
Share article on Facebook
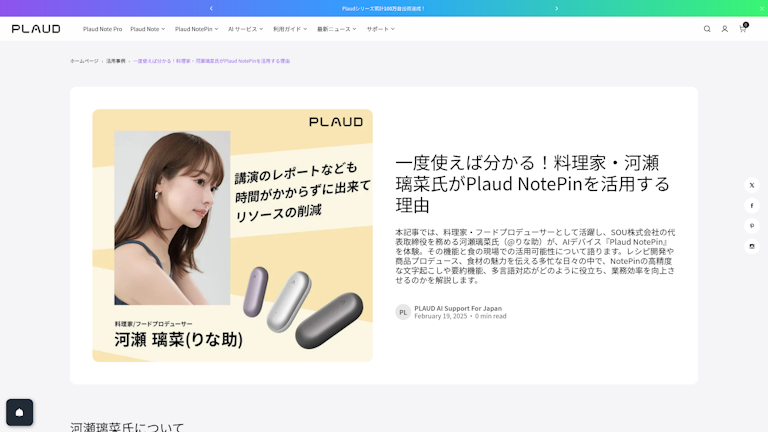(x=752, y=206)
